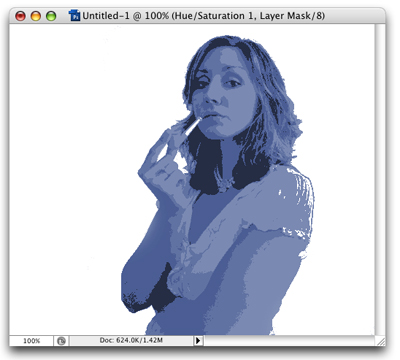Click the Photoshop document icon in title bar
This screenshot has width=400, height=360.
coord(74,15)
